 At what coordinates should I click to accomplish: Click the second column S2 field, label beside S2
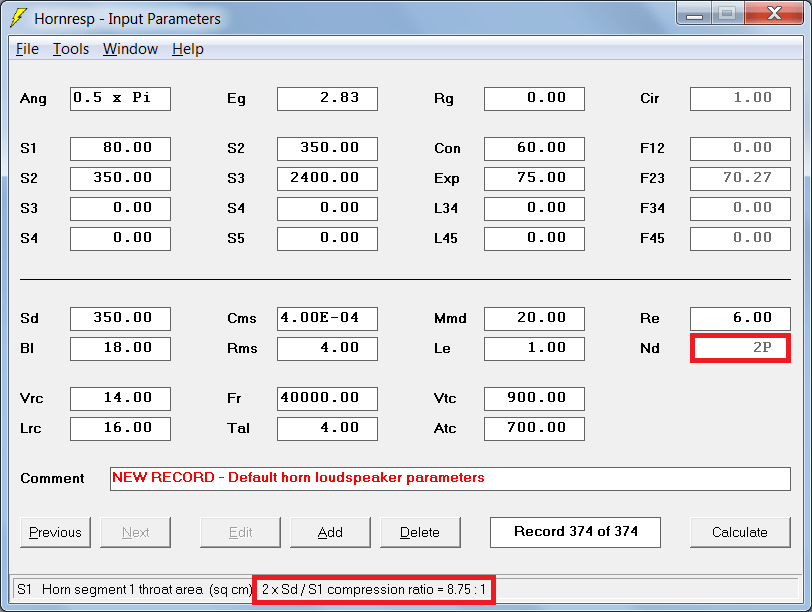click(x=327, y=149)
